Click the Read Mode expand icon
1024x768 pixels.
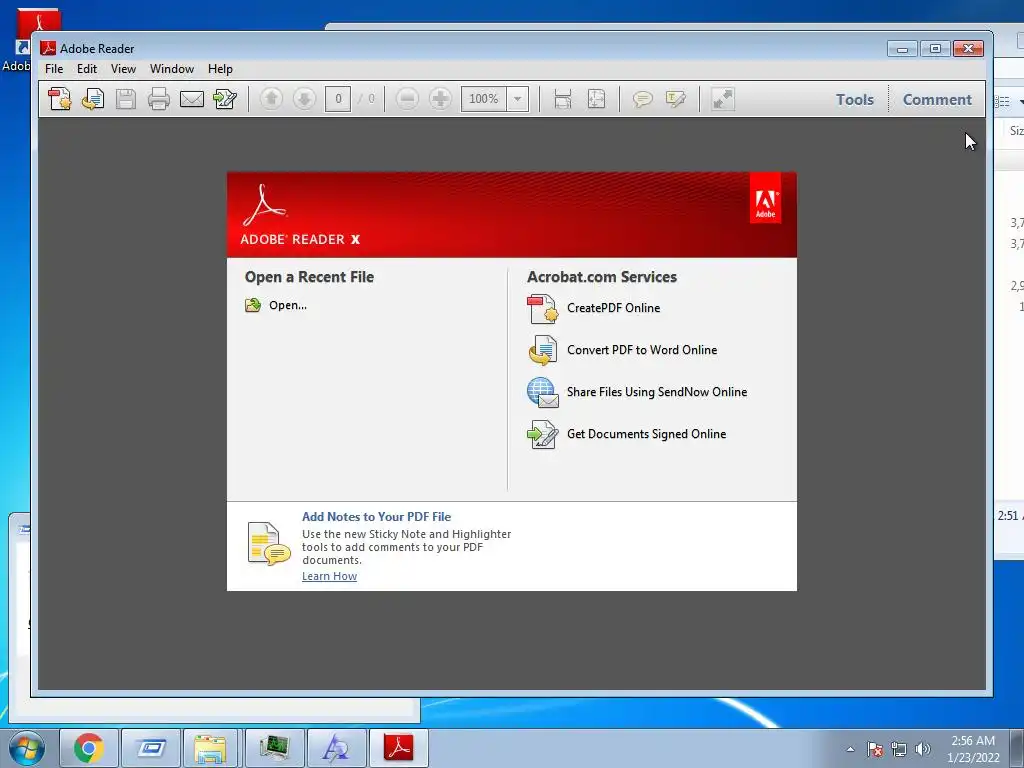(x=722, y=99)
